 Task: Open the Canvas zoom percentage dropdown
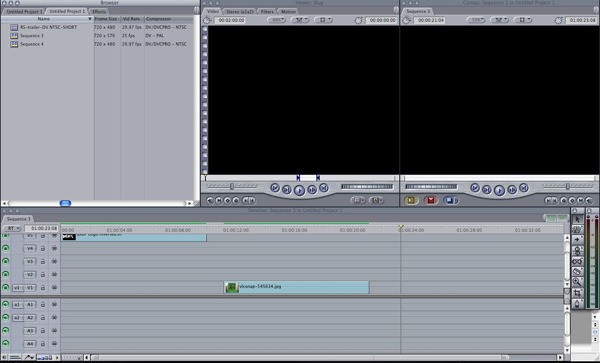click(x=476, y=20)
